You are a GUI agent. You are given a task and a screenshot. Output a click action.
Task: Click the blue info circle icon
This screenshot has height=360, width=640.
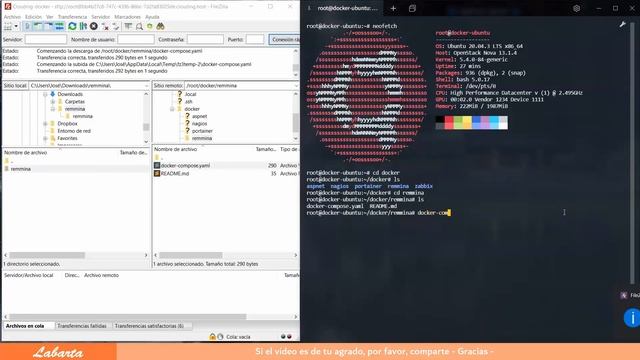tap(632, 318)
